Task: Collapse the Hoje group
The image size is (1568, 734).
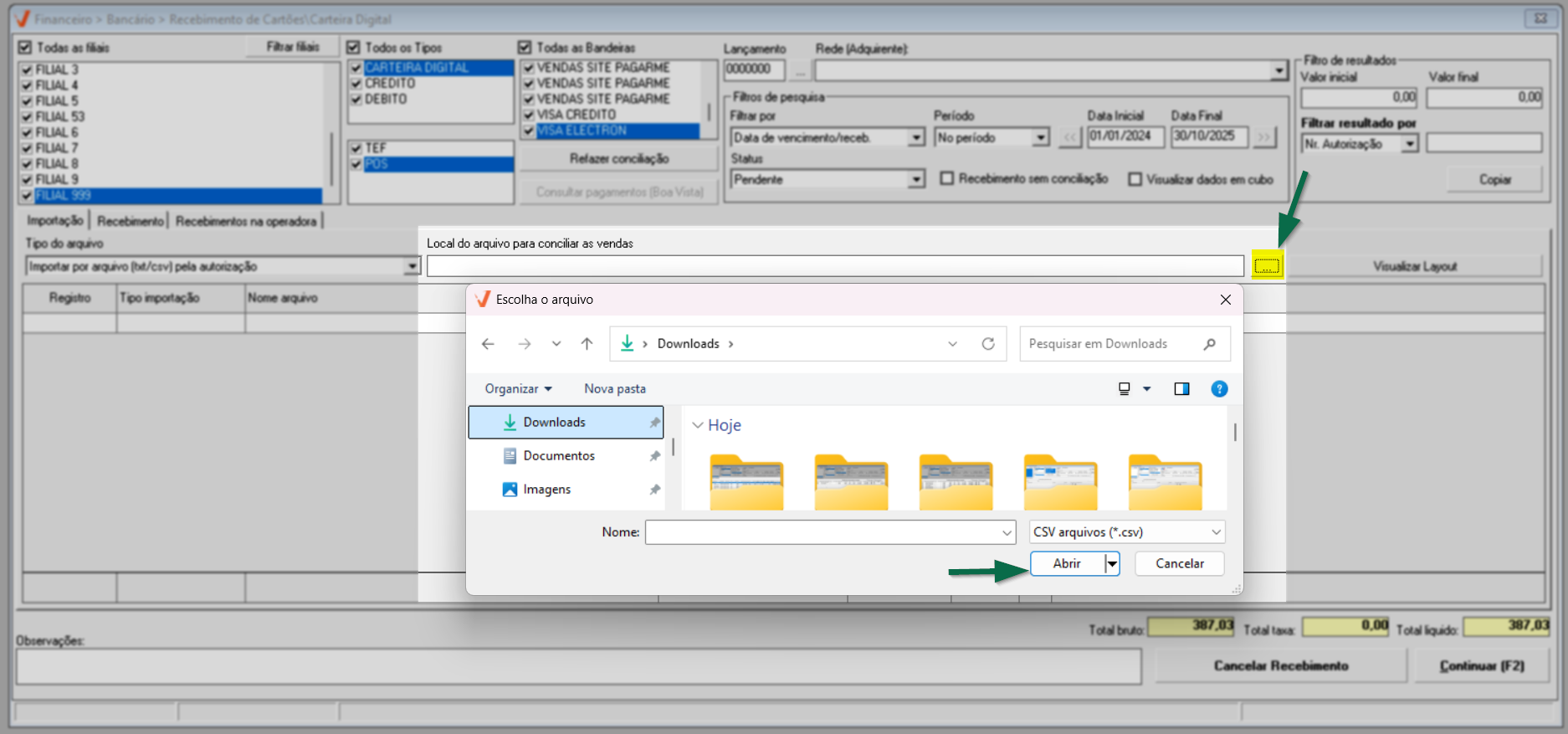Action: (698, 425)
